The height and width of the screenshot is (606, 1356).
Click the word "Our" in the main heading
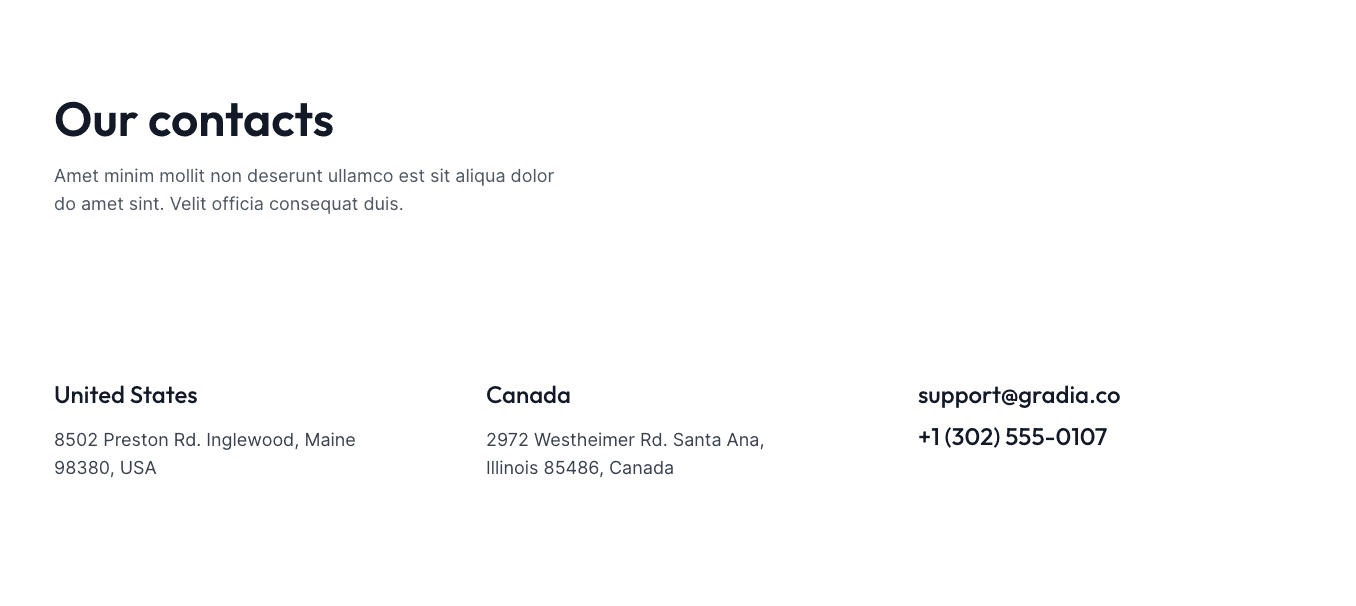click(x=95, y=120)
